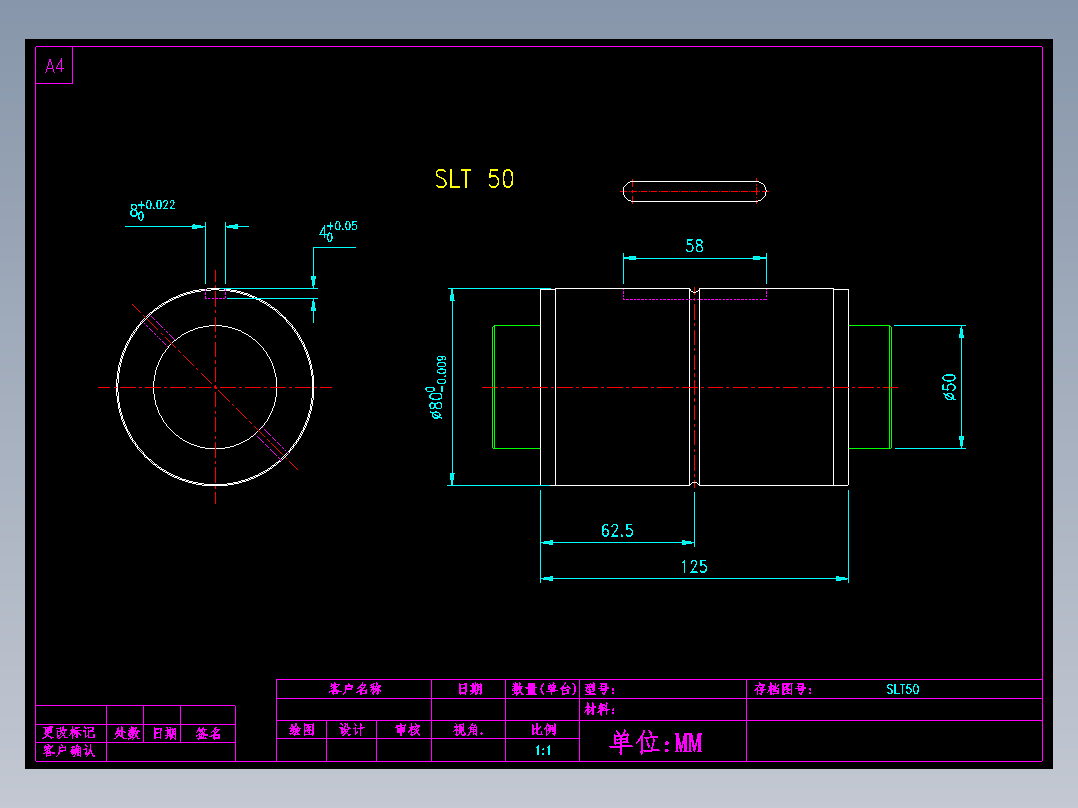Select the SLT 50 title text
Image resolution: width=1078 pixels, height=808 pixels.
coord(474,179)
